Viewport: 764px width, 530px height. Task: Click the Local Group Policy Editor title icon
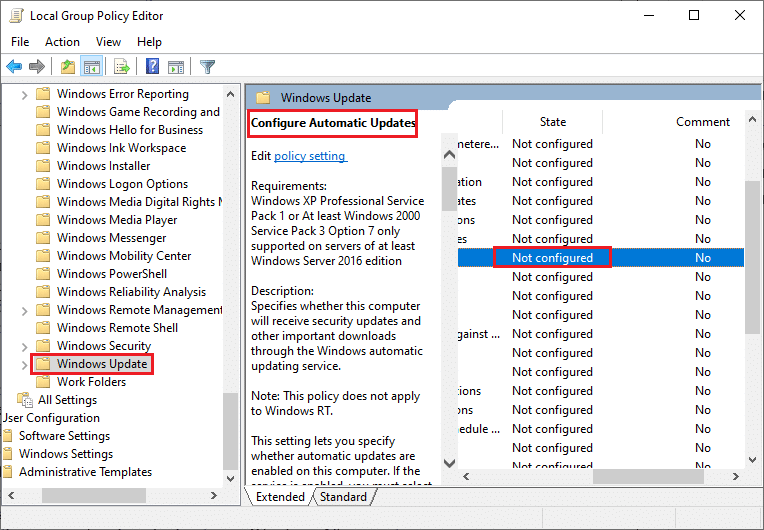pos(17,16)
